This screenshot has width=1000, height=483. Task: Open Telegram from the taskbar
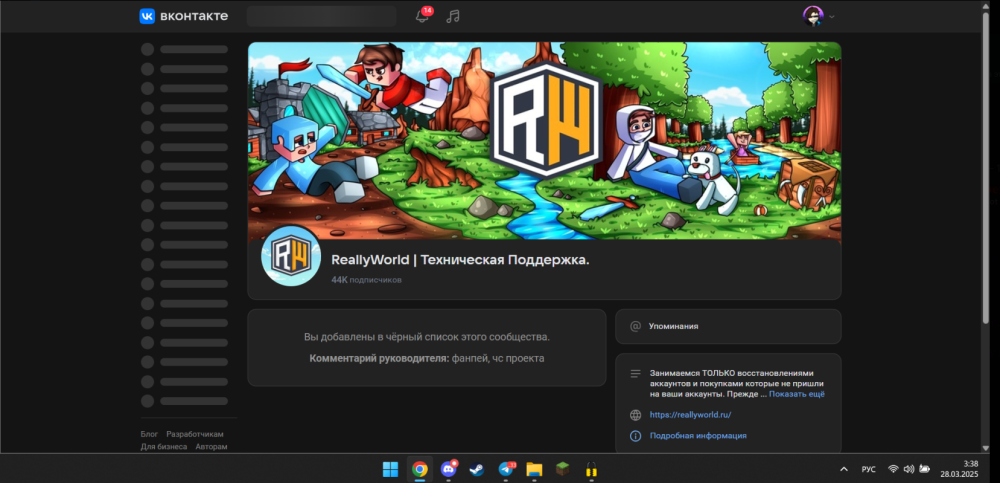(506, 469)
